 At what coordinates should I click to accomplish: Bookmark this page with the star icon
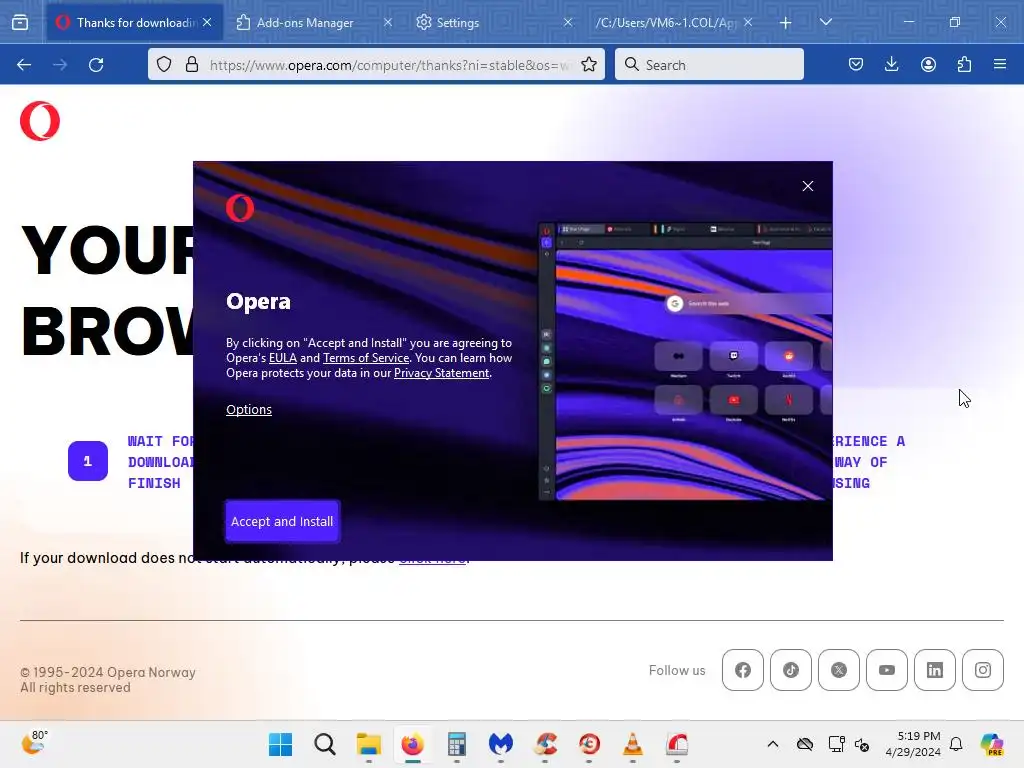coord(589,65)
